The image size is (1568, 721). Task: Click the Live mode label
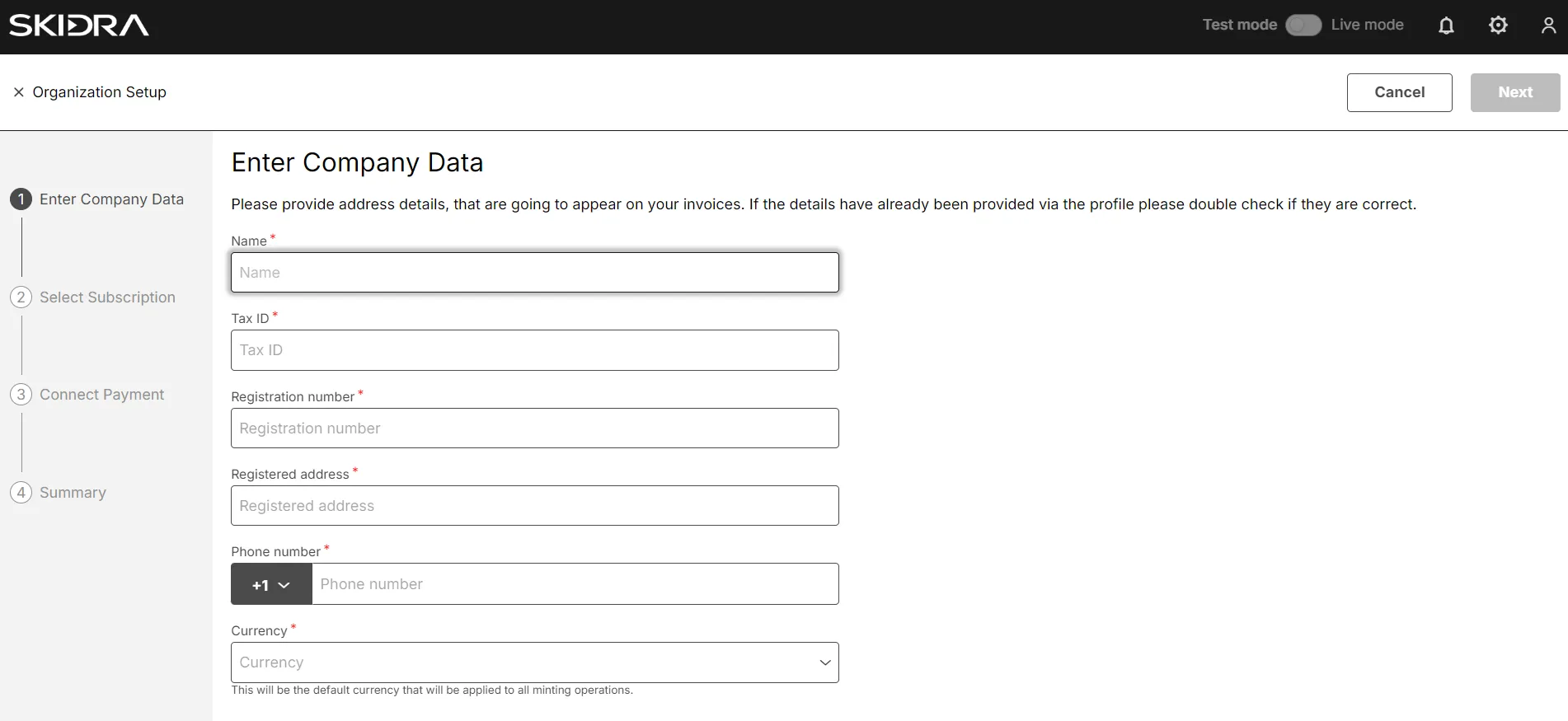pyautogui.click(x=1367, y=25)
